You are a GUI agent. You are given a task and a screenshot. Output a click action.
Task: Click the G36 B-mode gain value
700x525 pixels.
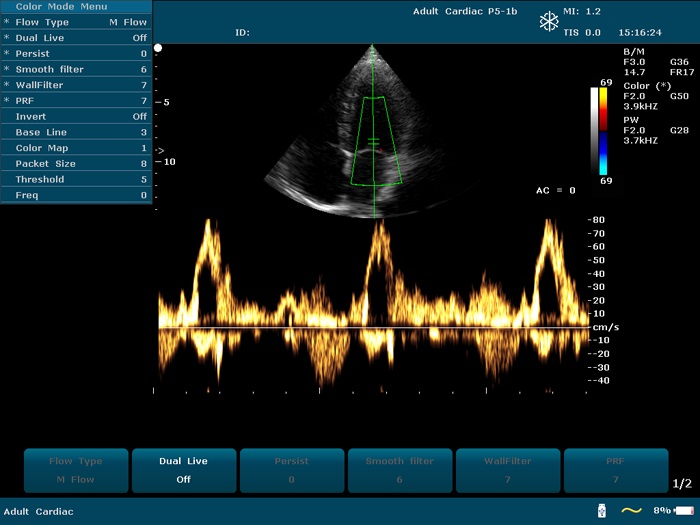(x=679, y=62)
